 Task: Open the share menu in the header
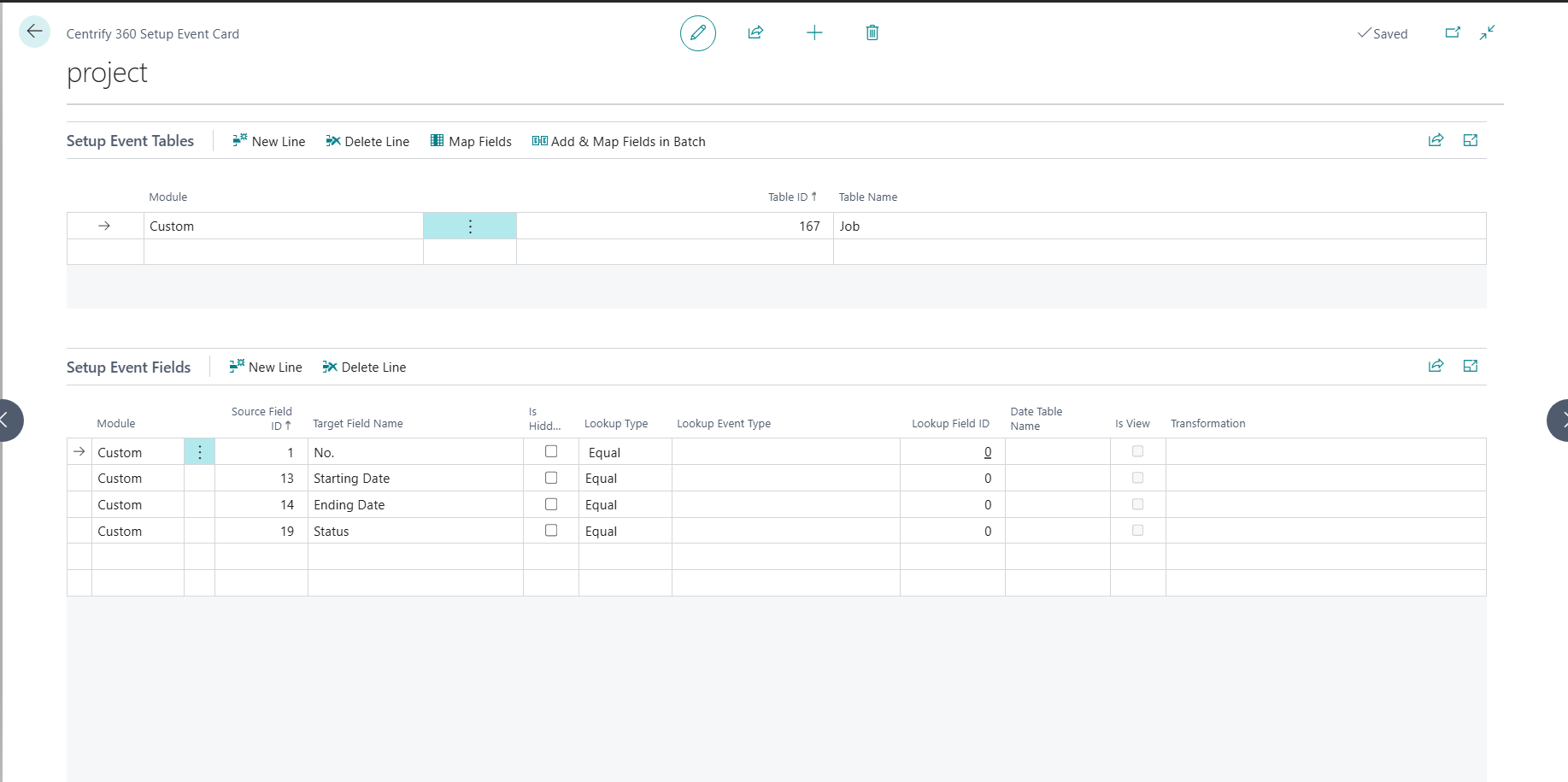tap(755, 32)
